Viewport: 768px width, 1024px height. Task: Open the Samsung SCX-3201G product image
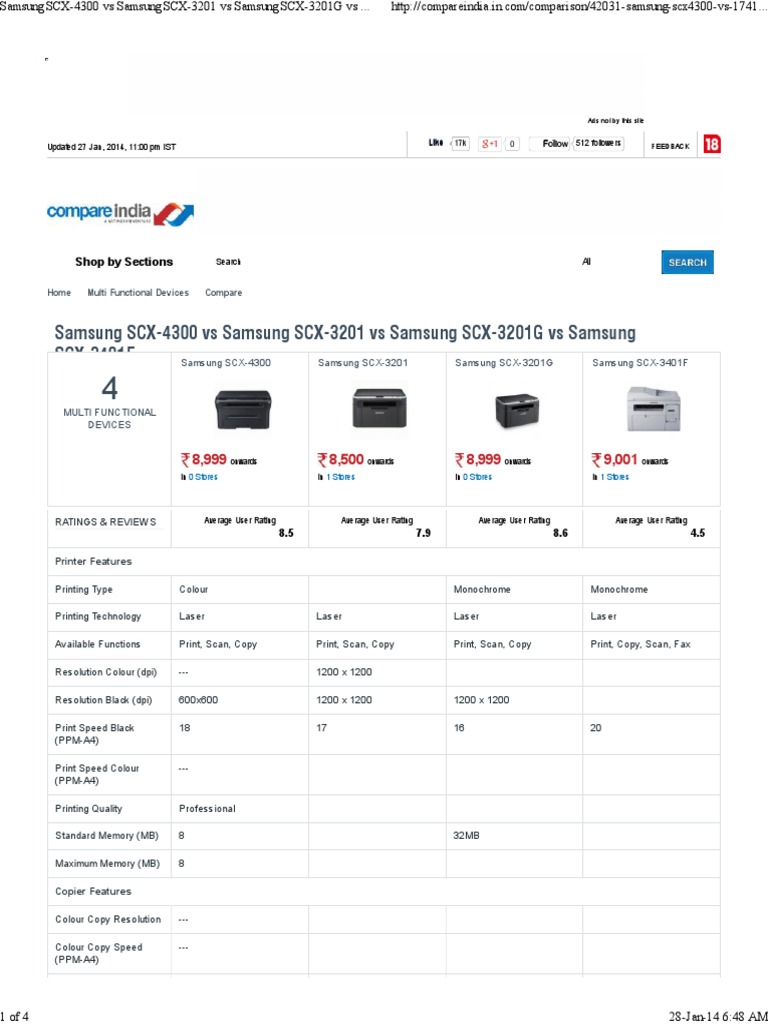tap(517, 411)
